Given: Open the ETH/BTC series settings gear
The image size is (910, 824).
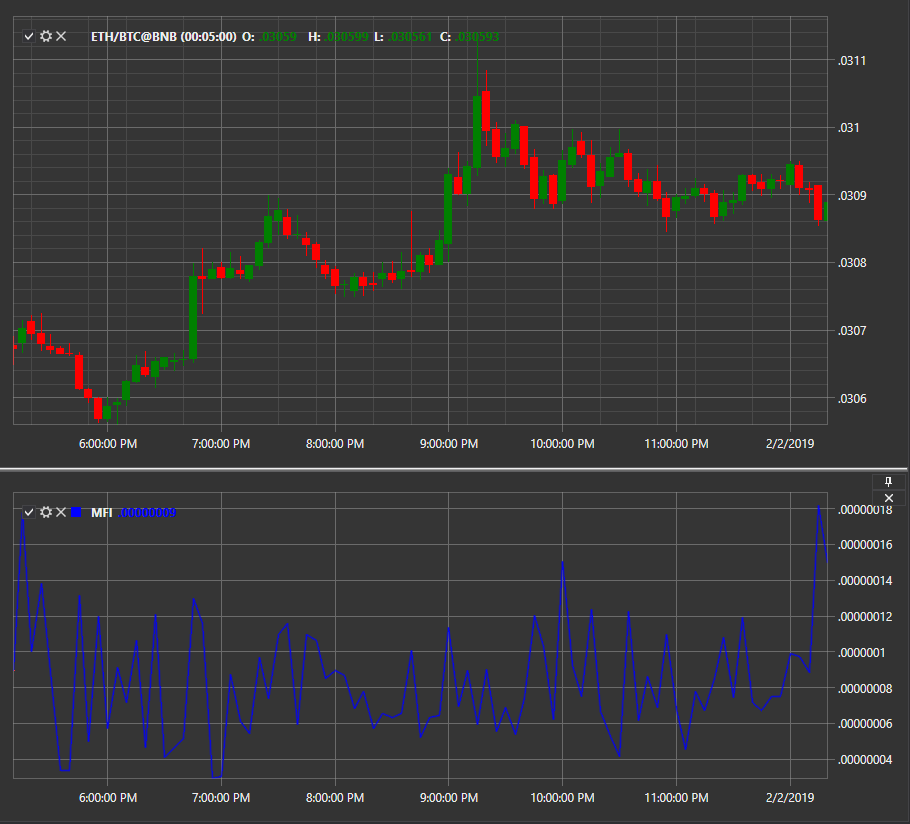Looking at the screenshot, I should (x=46, y=37).
